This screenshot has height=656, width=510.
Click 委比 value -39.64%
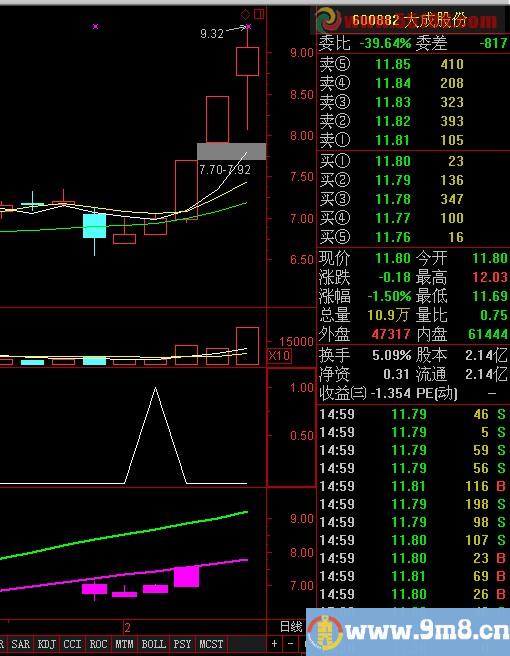pos(385,43)
